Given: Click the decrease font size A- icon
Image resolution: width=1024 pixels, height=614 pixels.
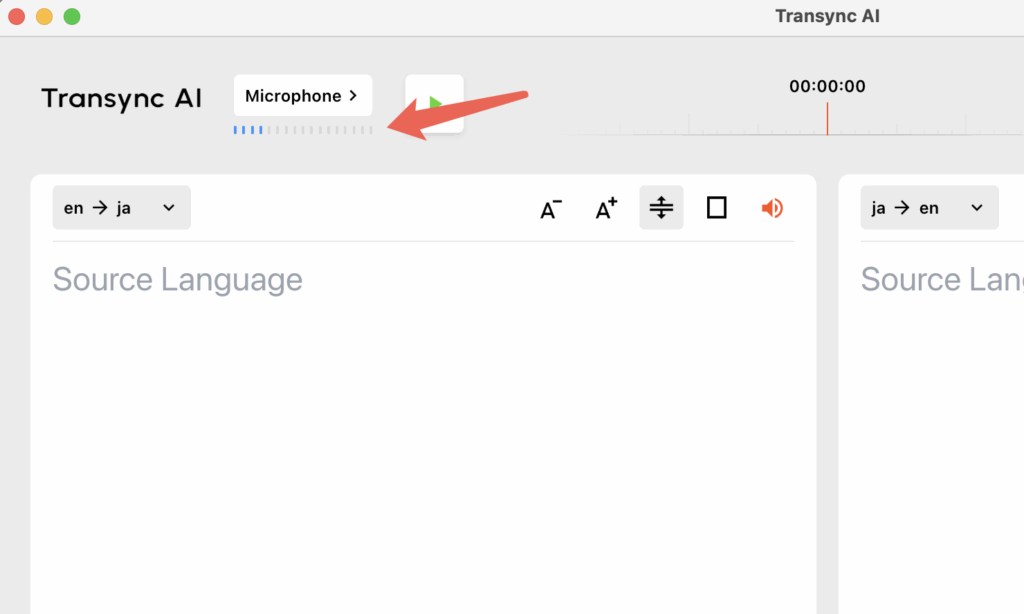Looking at the screenshot, I should [x=551, y=208].
